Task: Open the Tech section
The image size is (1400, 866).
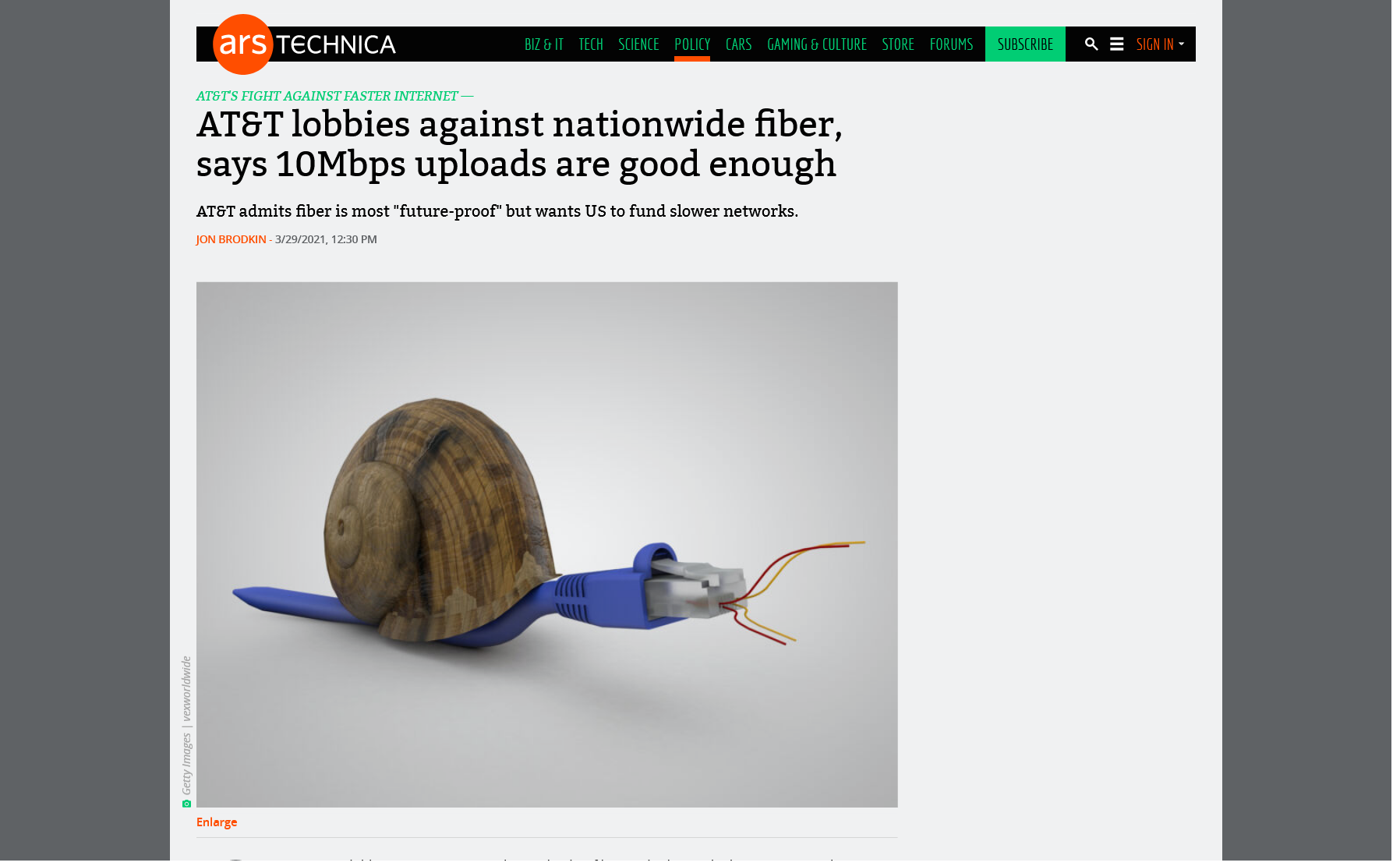Action: pyautogui.click(x=591, y=44)
